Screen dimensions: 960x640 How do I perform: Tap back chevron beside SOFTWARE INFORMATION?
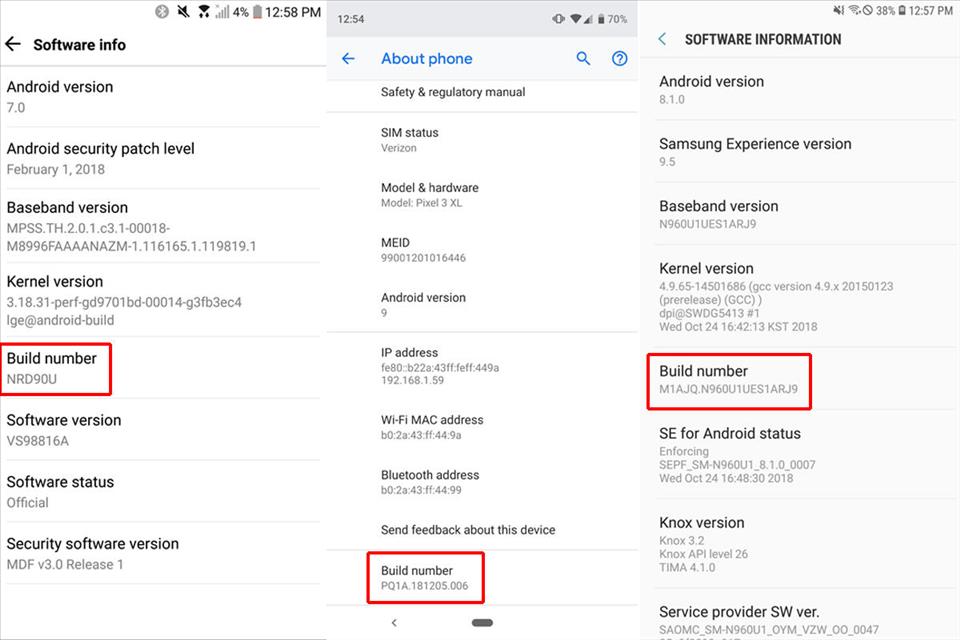pyautogui.click(x=662, y=39)
